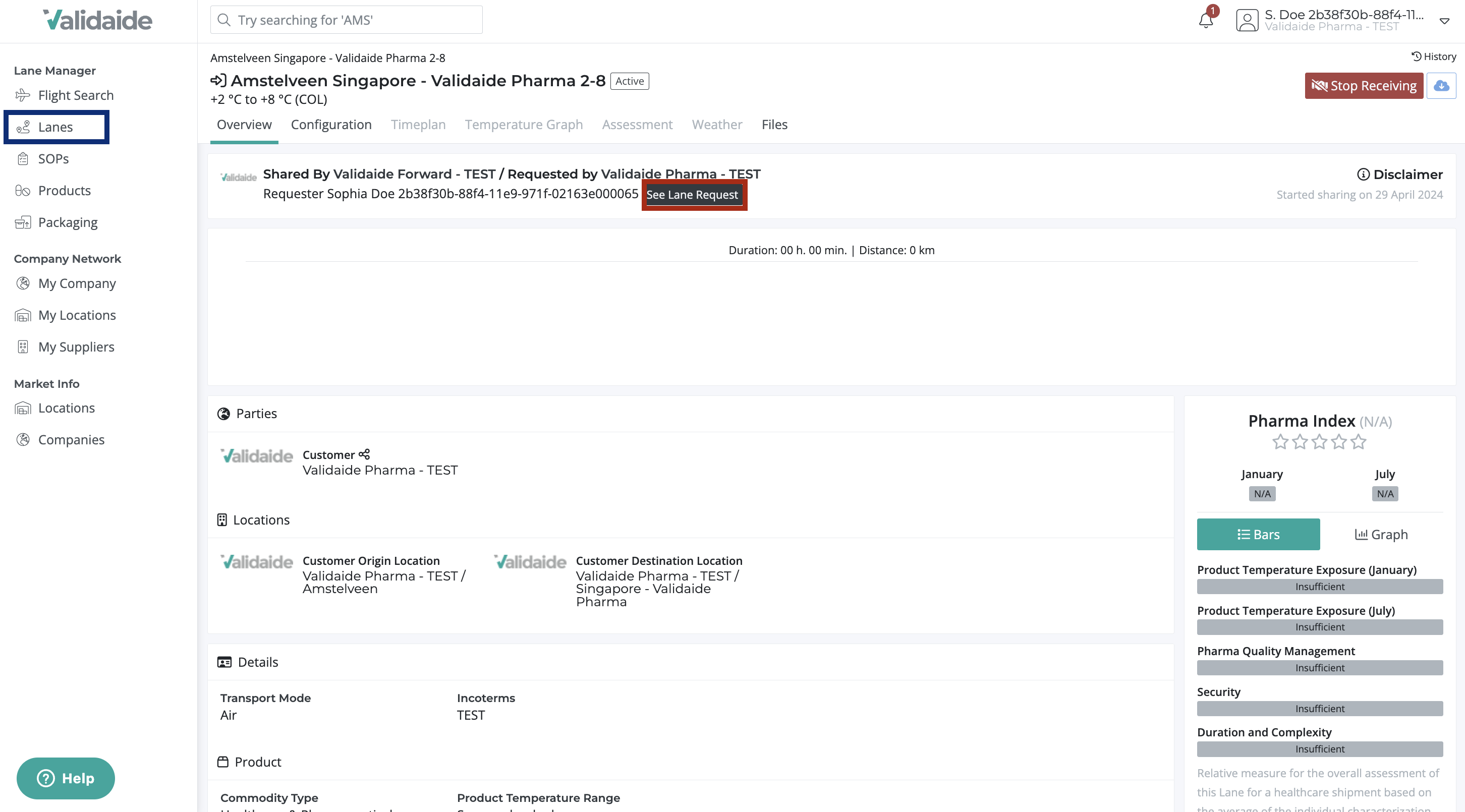Click the fifth Pharma Index star
The height and width of the screenshot is (812, 1465).
tap(1358, 442)
